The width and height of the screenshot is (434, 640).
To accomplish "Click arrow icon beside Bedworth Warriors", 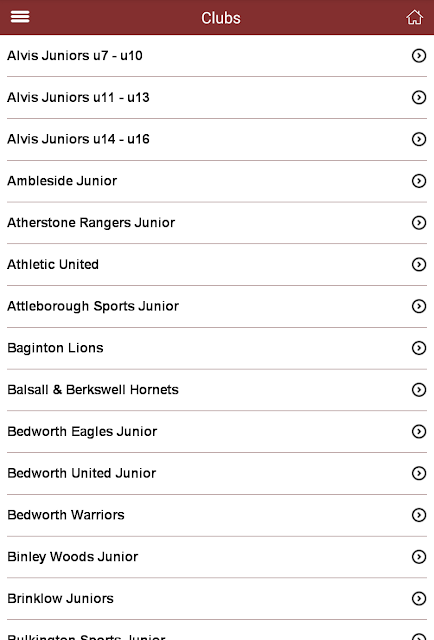I will pyautogui.click(x=419, y=515).
